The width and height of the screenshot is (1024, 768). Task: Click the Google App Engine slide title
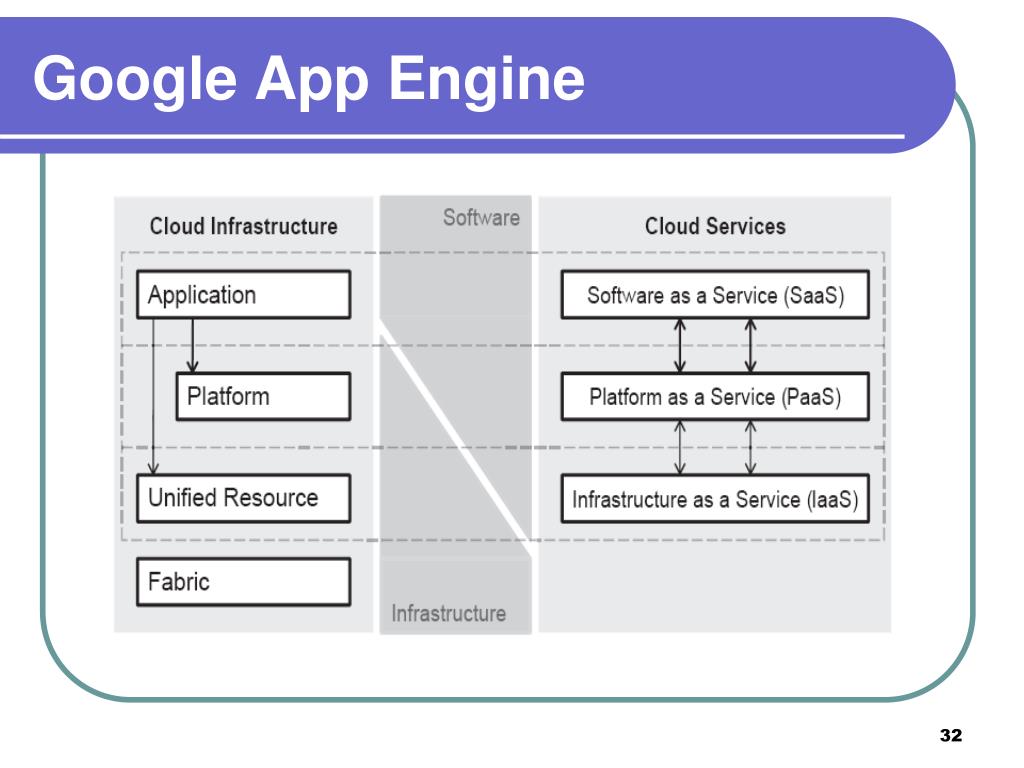coord(309,78)
